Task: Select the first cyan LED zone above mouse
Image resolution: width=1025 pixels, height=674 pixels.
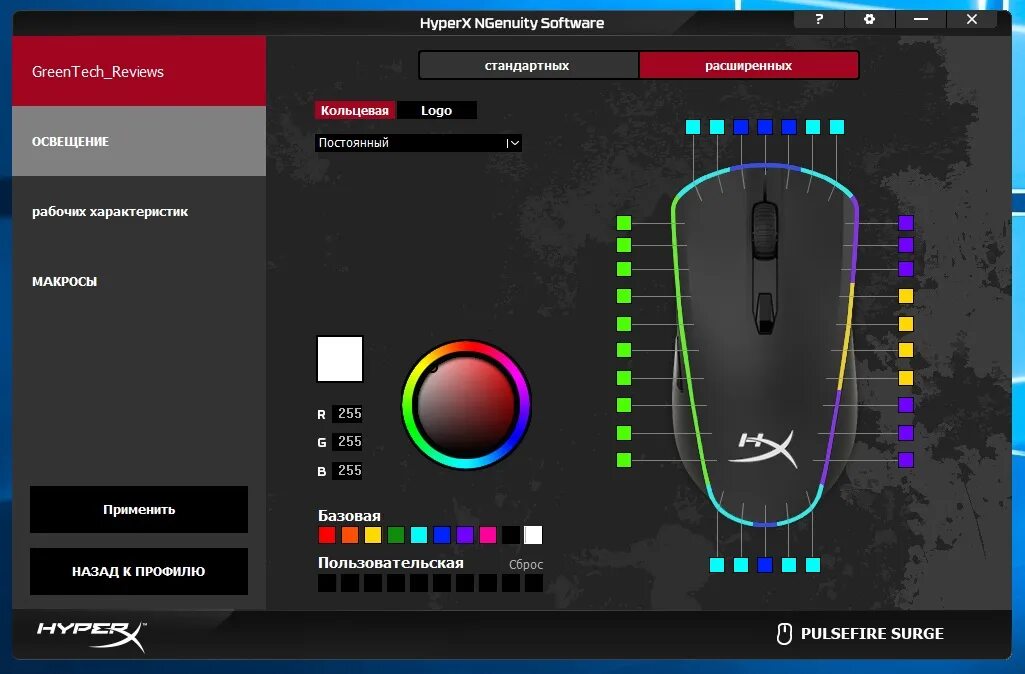Action: click(x=693, y=127)
